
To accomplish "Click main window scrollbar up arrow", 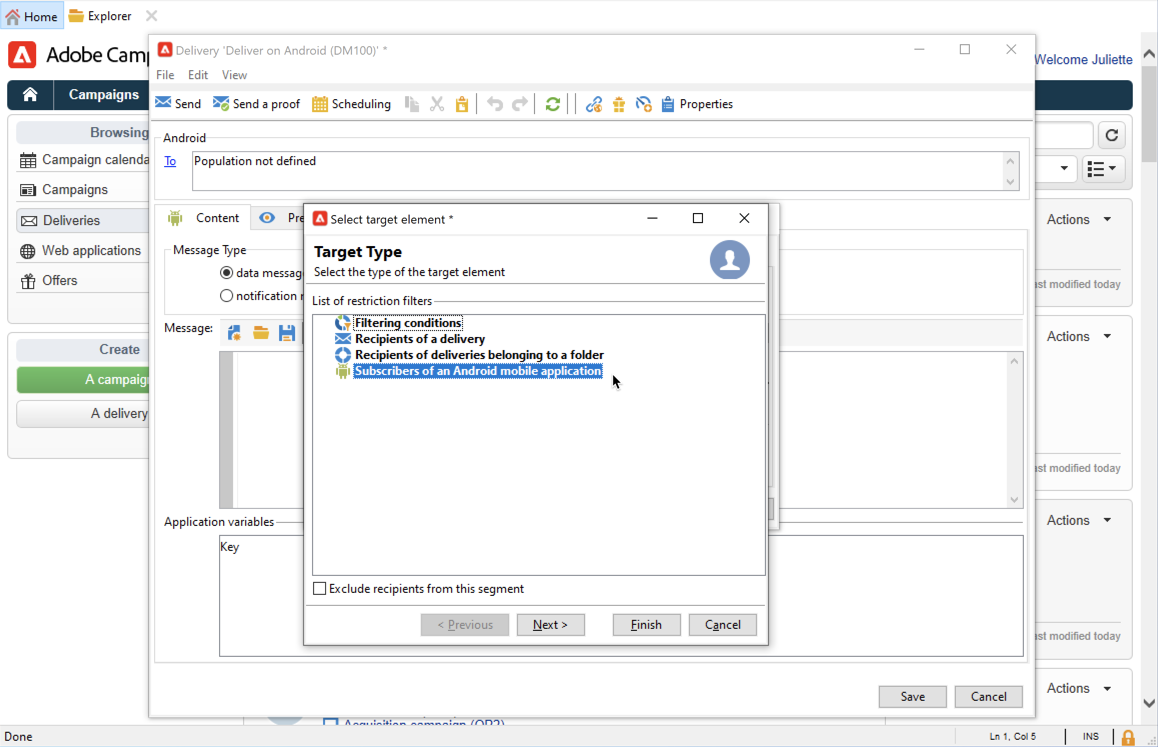I will [1148, 54].
